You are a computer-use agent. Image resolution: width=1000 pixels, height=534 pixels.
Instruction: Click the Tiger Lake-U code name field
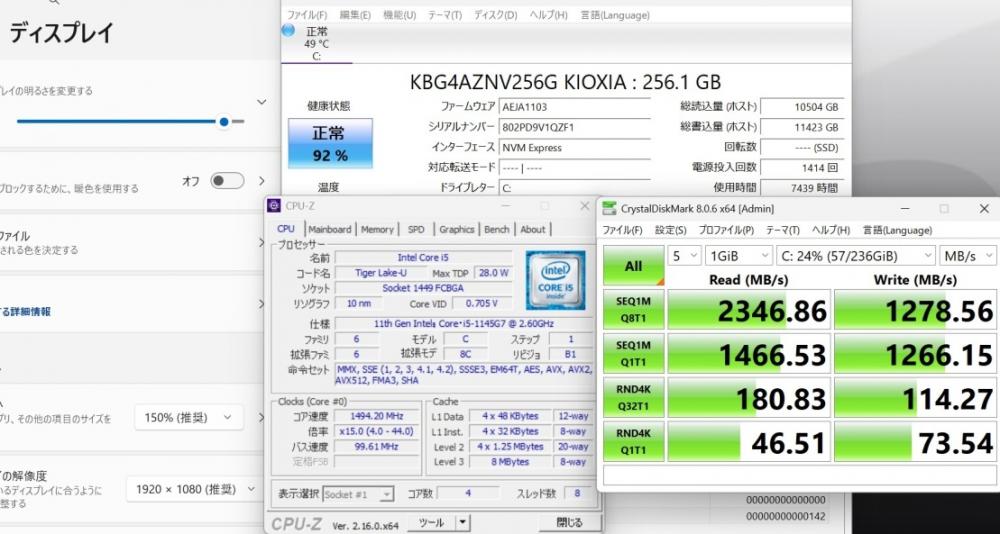pyautogui.click(x=382, y=273)
